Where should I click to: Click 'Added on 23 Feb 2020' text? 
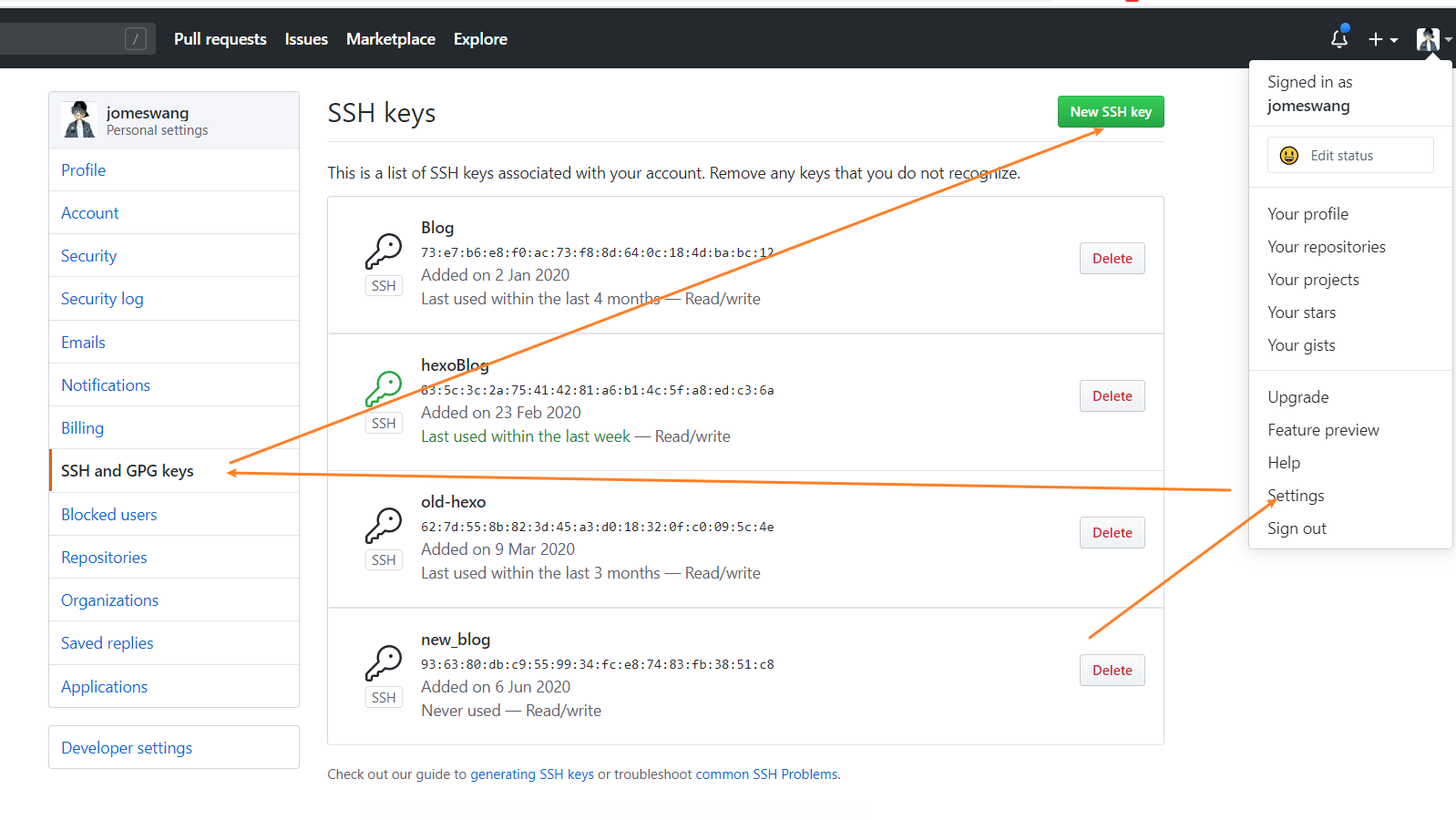[x=501, y=413]
